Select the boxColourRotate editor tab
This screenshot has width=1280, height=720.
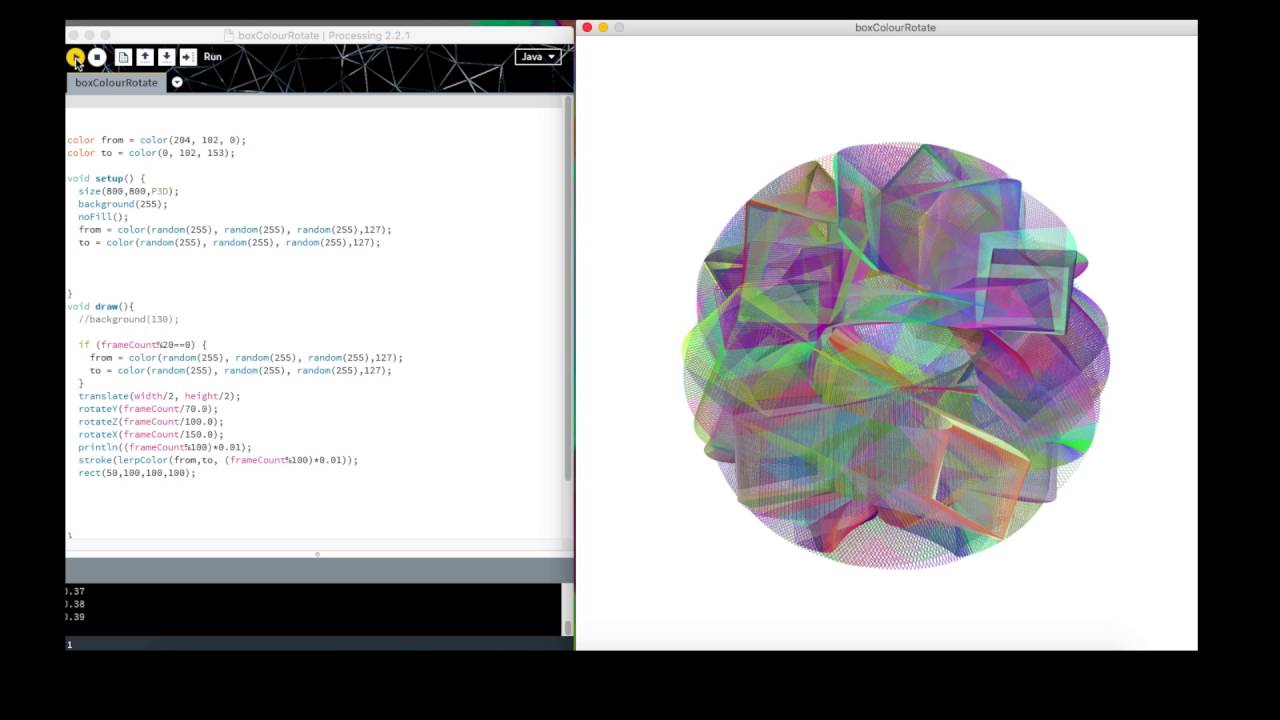coord(116,83)
